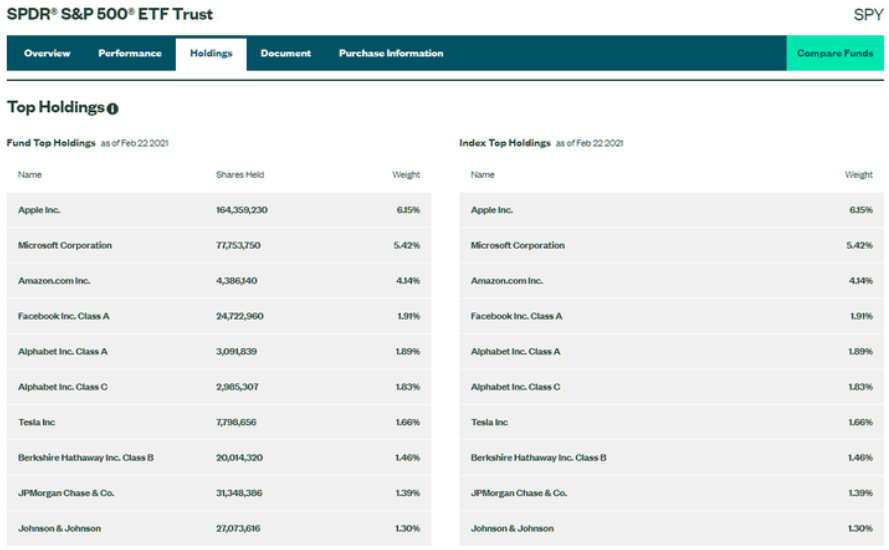Image resolution: width=889 pixels, height=550 pixels.
Task: Click Alphabet Class A shares value 3,091,839
Action: (x=236, y=352)
